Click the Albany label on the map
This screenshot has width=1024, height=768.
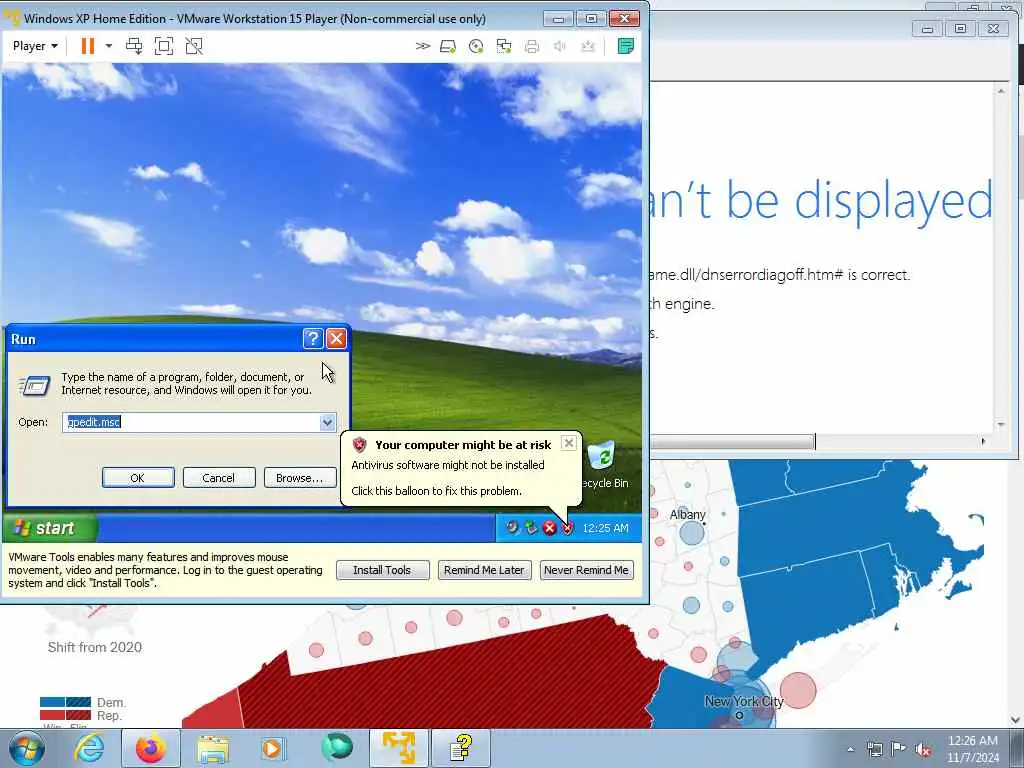pyautogui.click(x=688, y=515)
